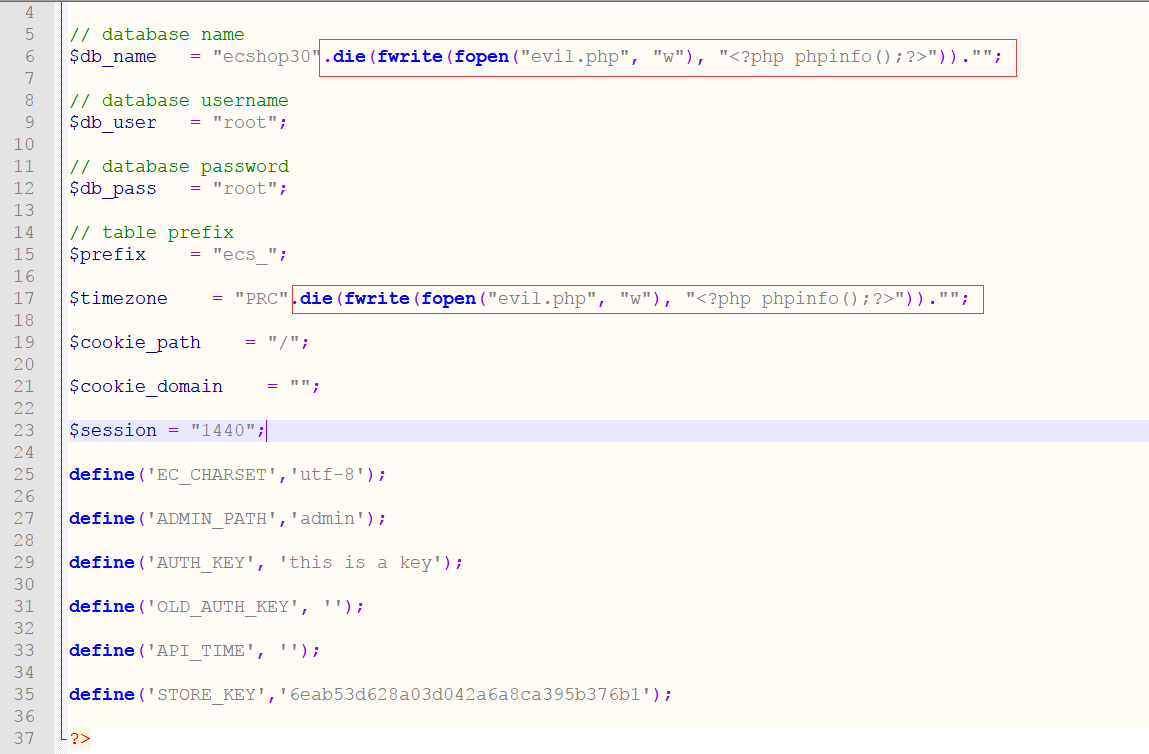The image size is (1149, 754).
Task: Click line number 23 in the gutter
Action: pyautogui.click(x=24, y=430)
